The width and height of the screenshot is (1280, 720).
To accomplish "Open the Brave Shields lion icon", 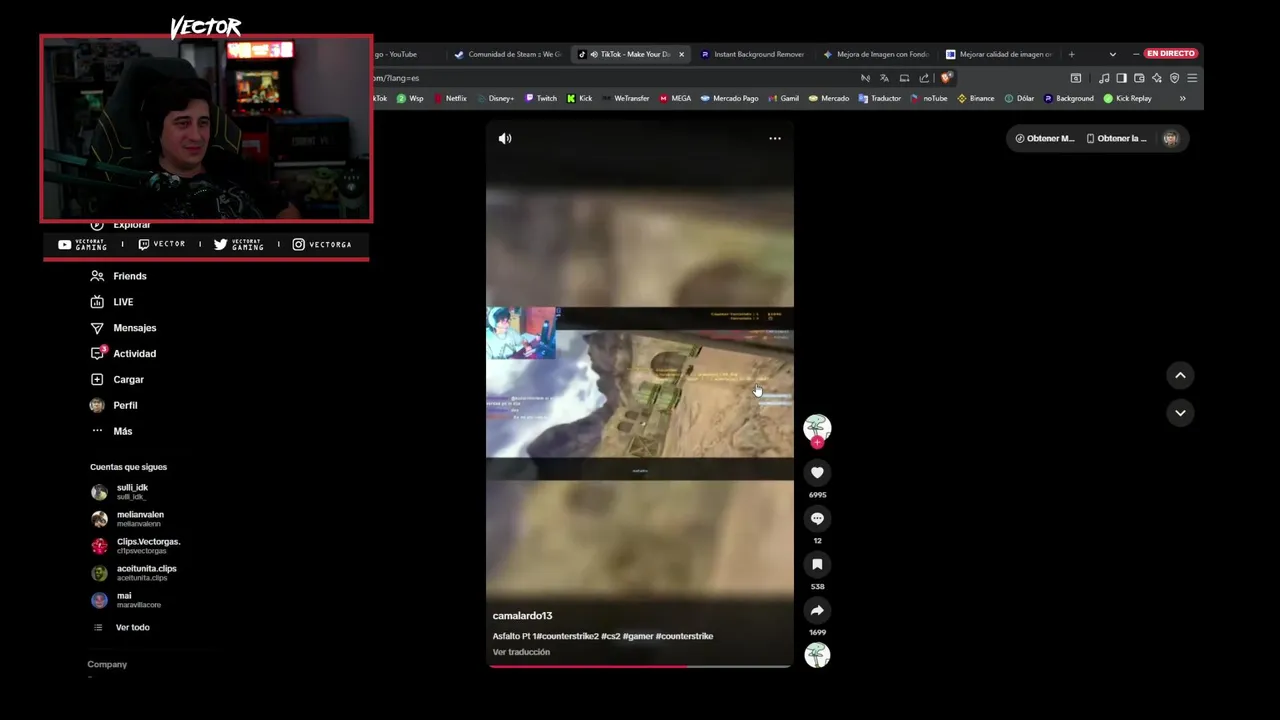I will (946, 78).
